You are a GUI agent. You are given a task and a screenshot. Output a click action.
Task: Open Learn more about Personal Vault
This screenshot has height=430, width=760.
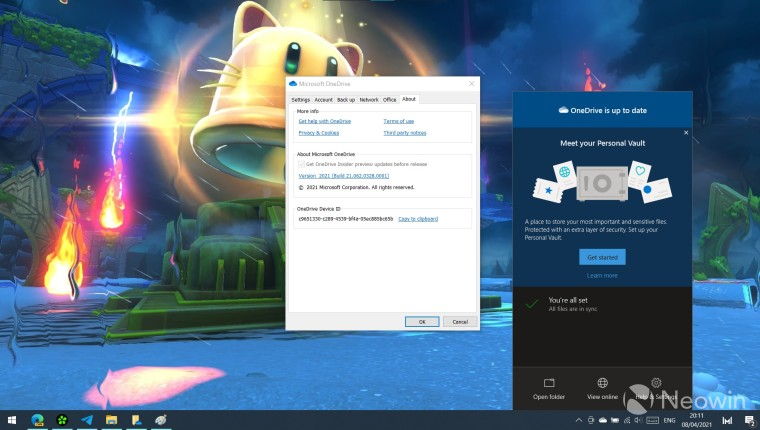coord(602,275)
